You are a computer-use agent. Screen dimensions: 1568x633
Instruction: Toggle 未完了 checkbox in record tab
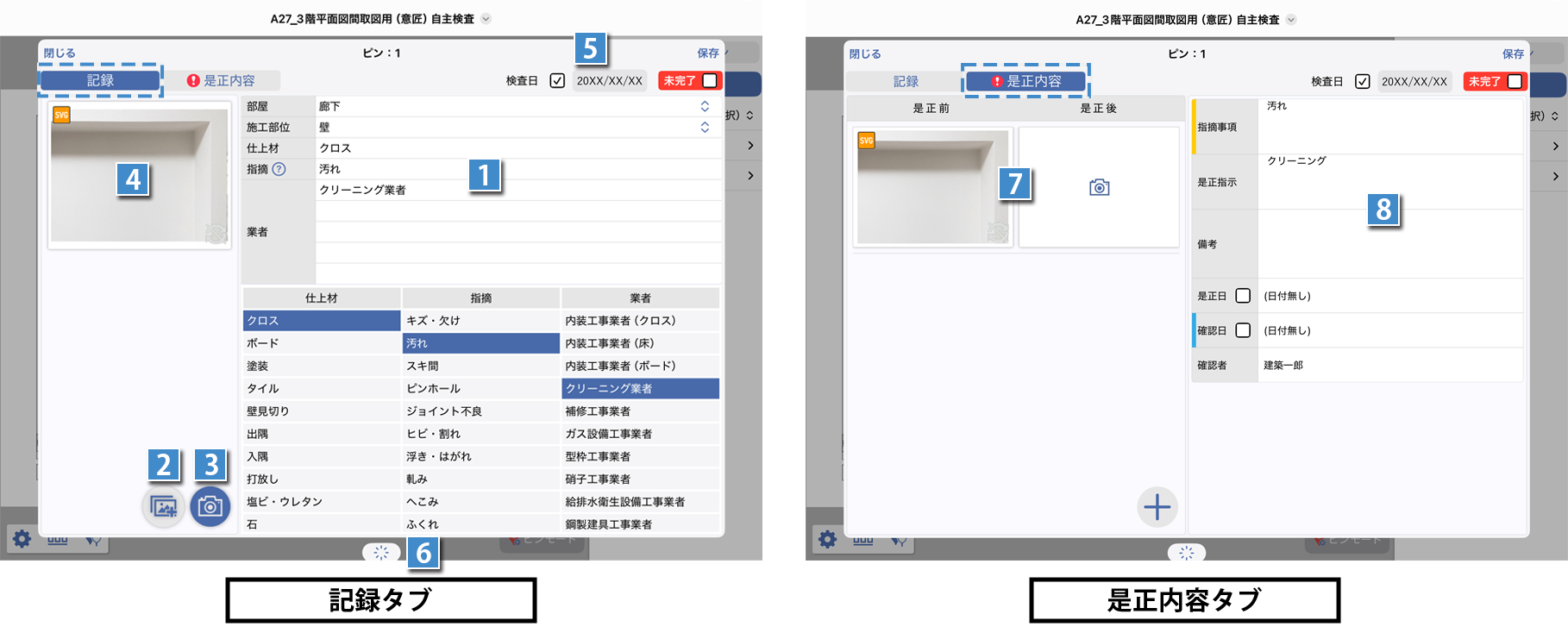point(710,80)
